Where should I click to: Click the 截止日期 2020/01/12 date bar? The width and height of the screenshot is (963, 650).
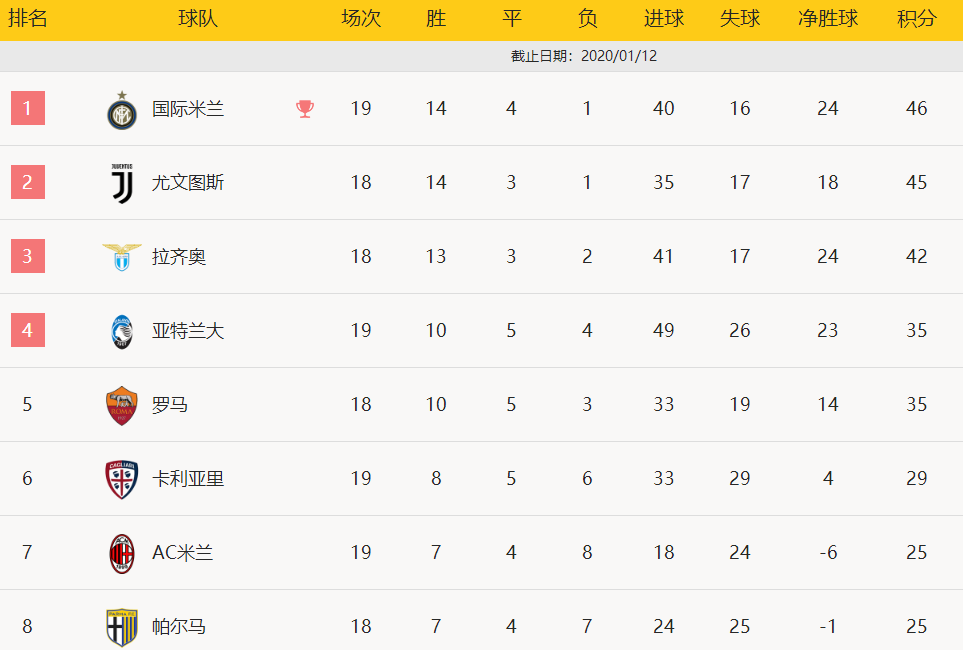(482, 56)
